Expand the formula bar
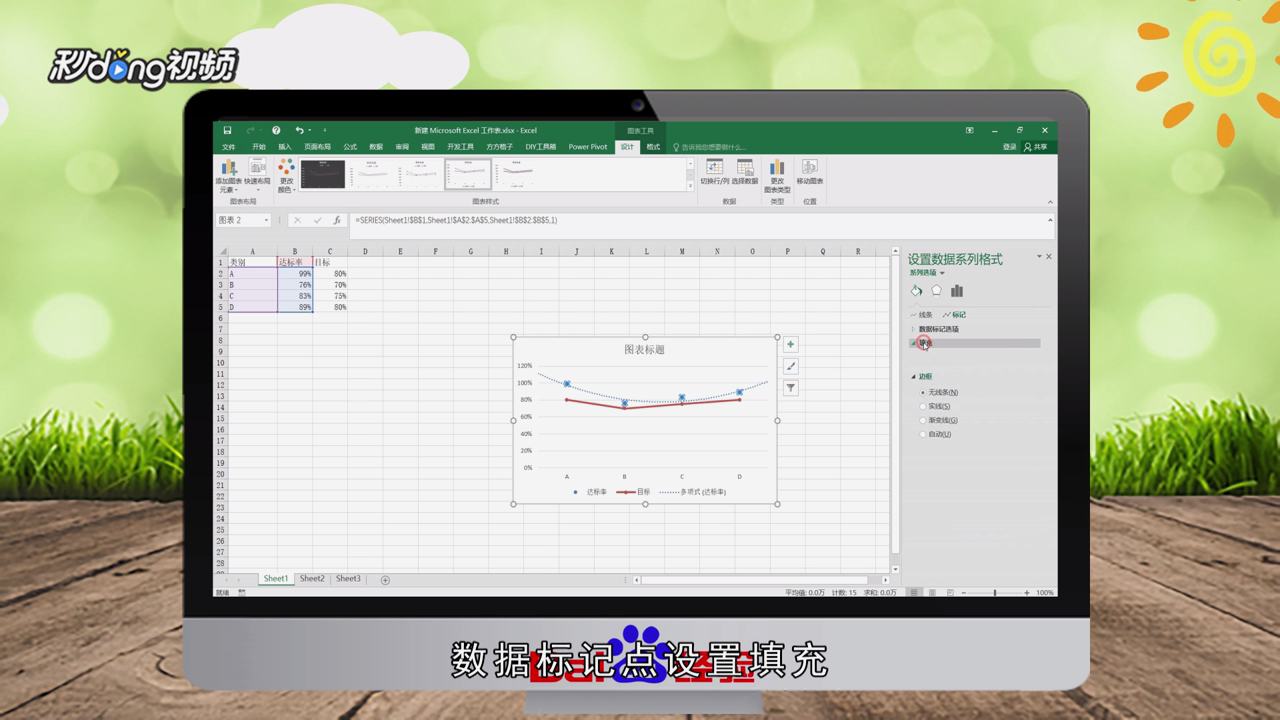The width and height of the screenshot is (1280, 720). [1050, 220]
